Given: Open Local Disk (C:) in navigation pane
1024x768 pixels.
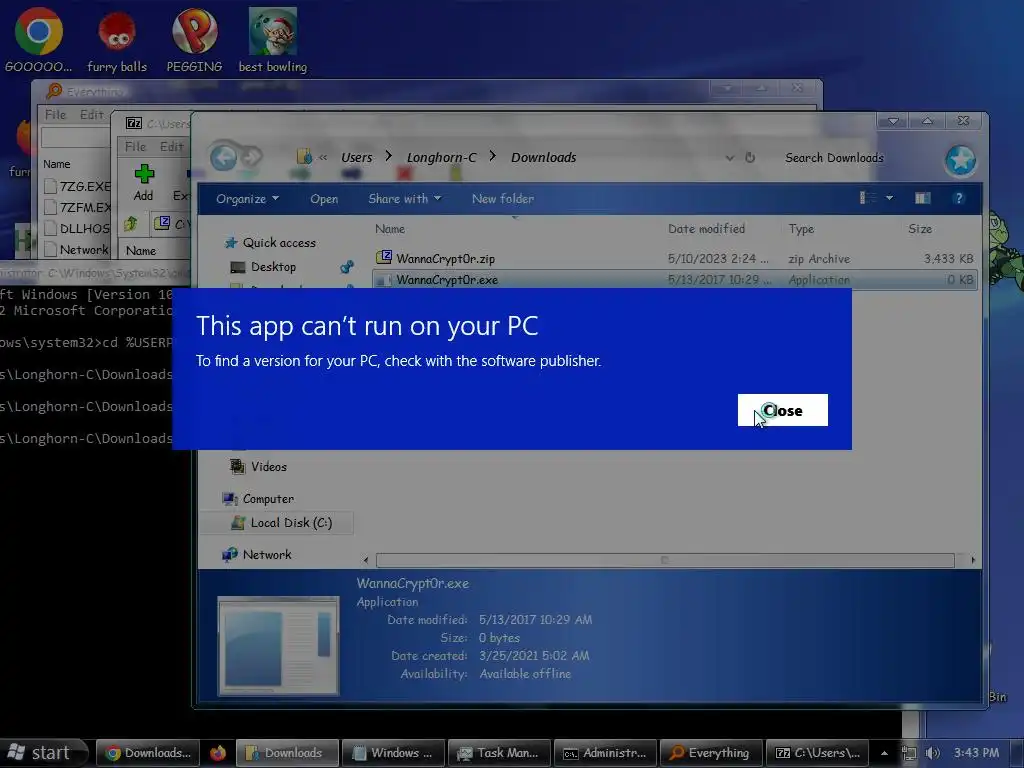Looking at the screenshot, I should 291,523.
